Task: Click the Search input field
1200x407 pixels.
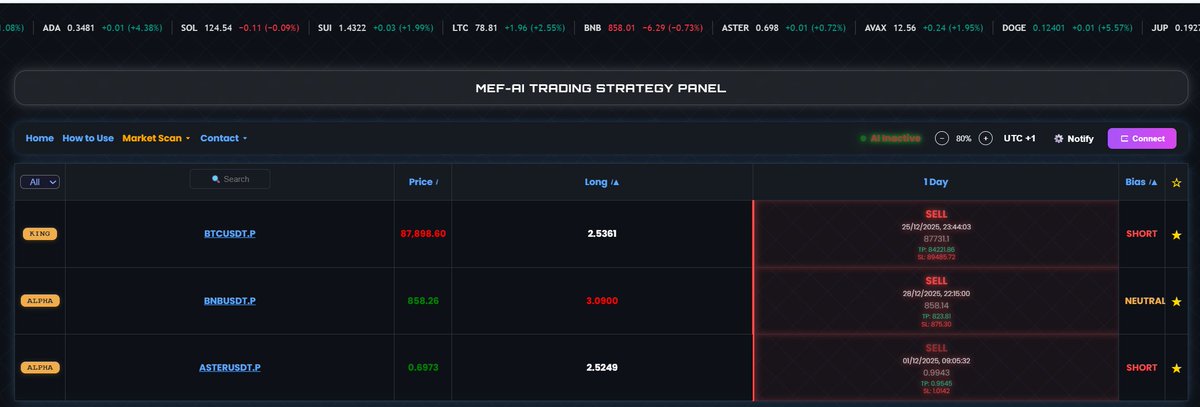Action: pos(230,179)
